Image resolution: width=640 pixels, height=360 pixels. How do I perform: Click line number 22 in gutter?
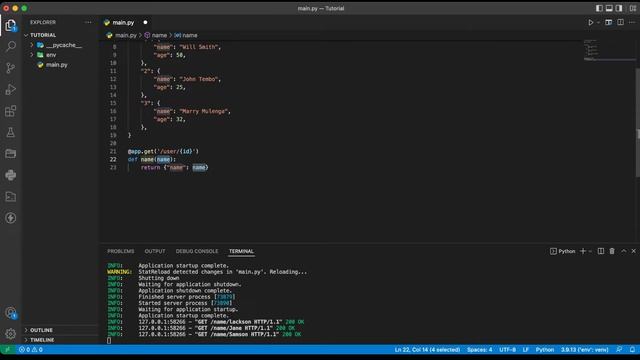[x=113, y=160]
